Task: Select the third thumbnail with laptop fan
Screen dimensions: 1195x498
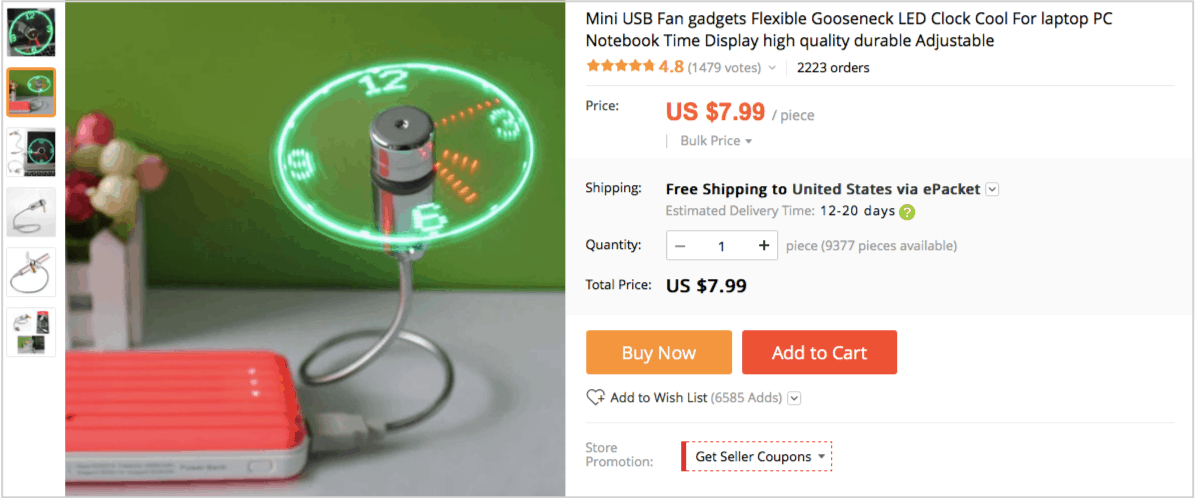Action: coord(31,153)
